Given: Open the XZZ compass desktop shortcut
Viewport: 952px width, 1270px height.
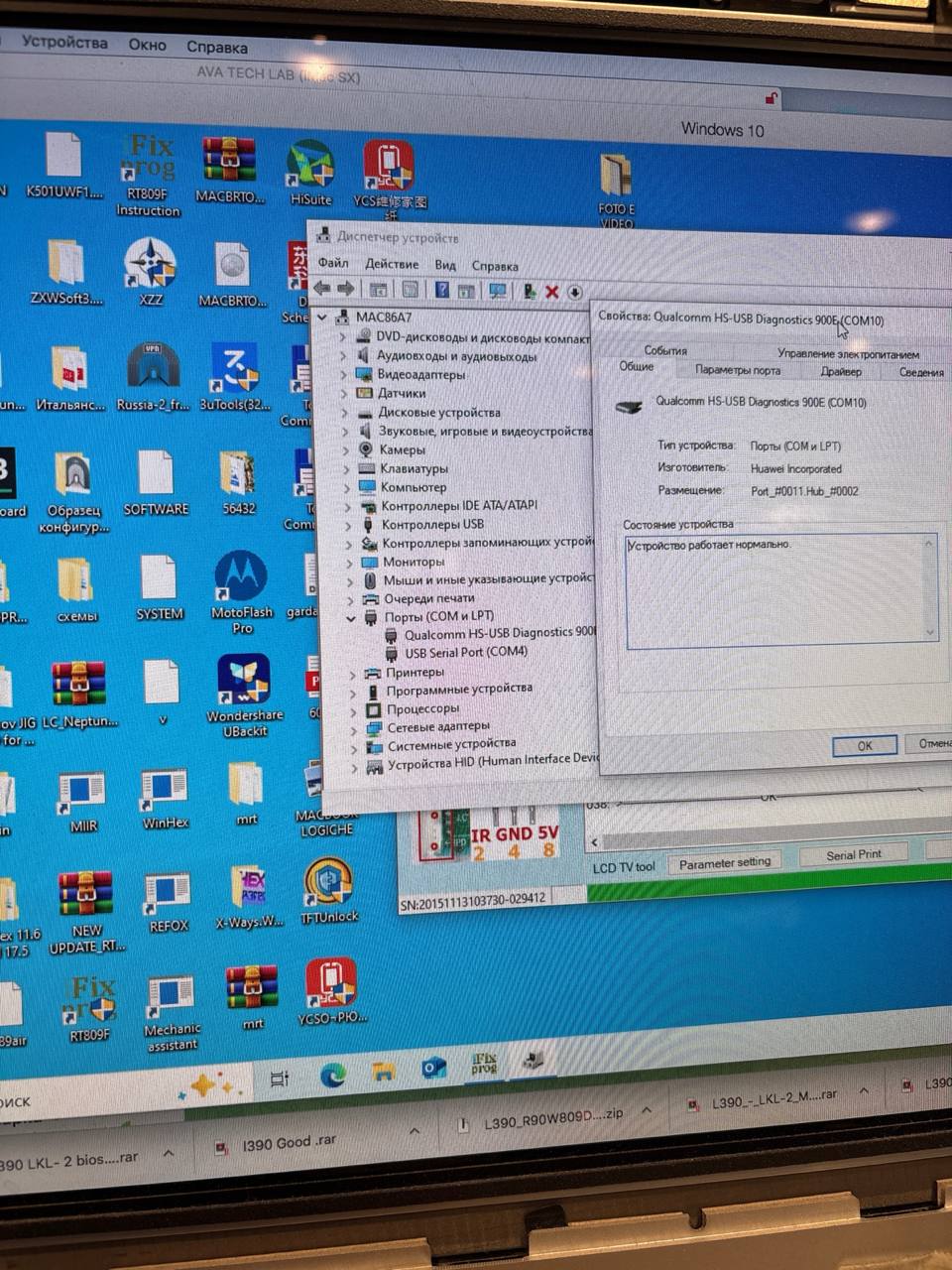Looking at the screenshot, I should tap(151, 272).
